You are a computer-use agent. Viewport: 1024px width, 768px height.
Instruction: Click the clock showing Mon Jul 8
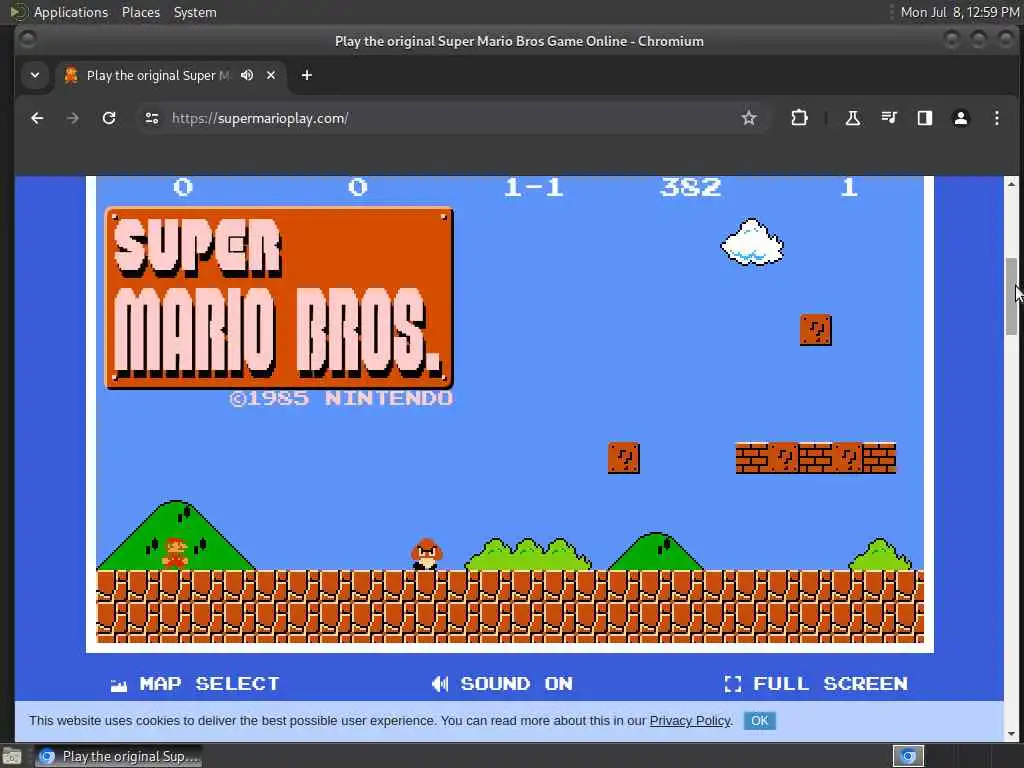959,12
